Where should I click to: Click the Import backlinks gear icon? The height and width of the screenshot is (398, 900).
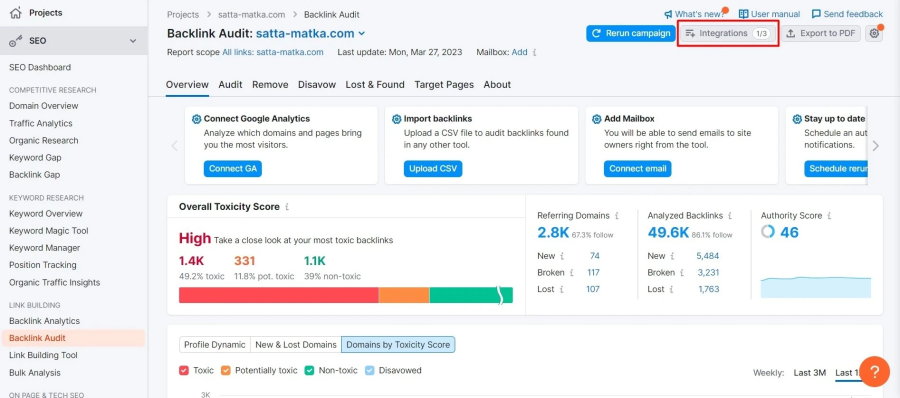coord(397,119)
